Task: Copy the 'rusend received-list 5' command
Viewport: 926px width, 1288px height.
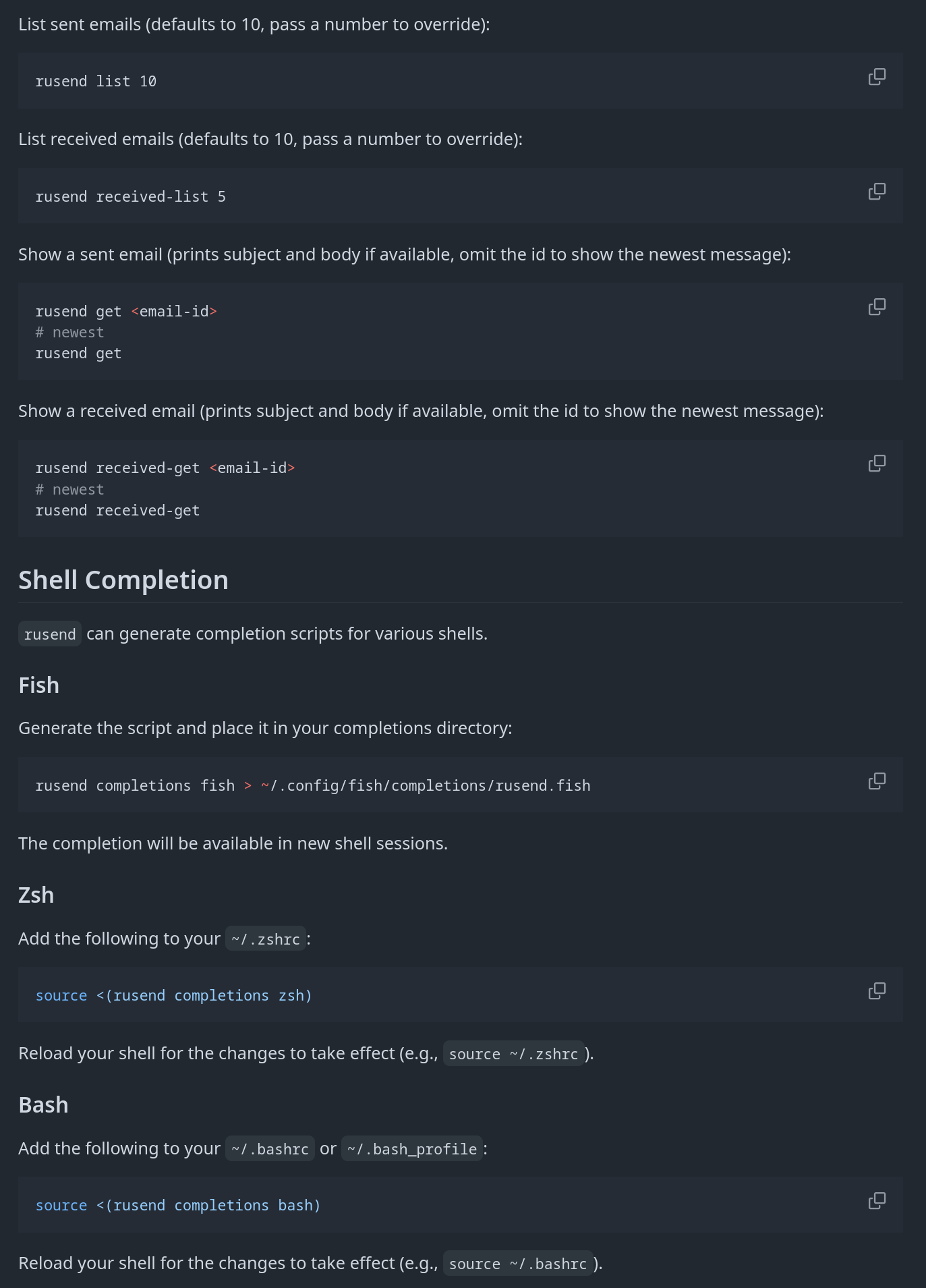Action: [x=877, y=192]
